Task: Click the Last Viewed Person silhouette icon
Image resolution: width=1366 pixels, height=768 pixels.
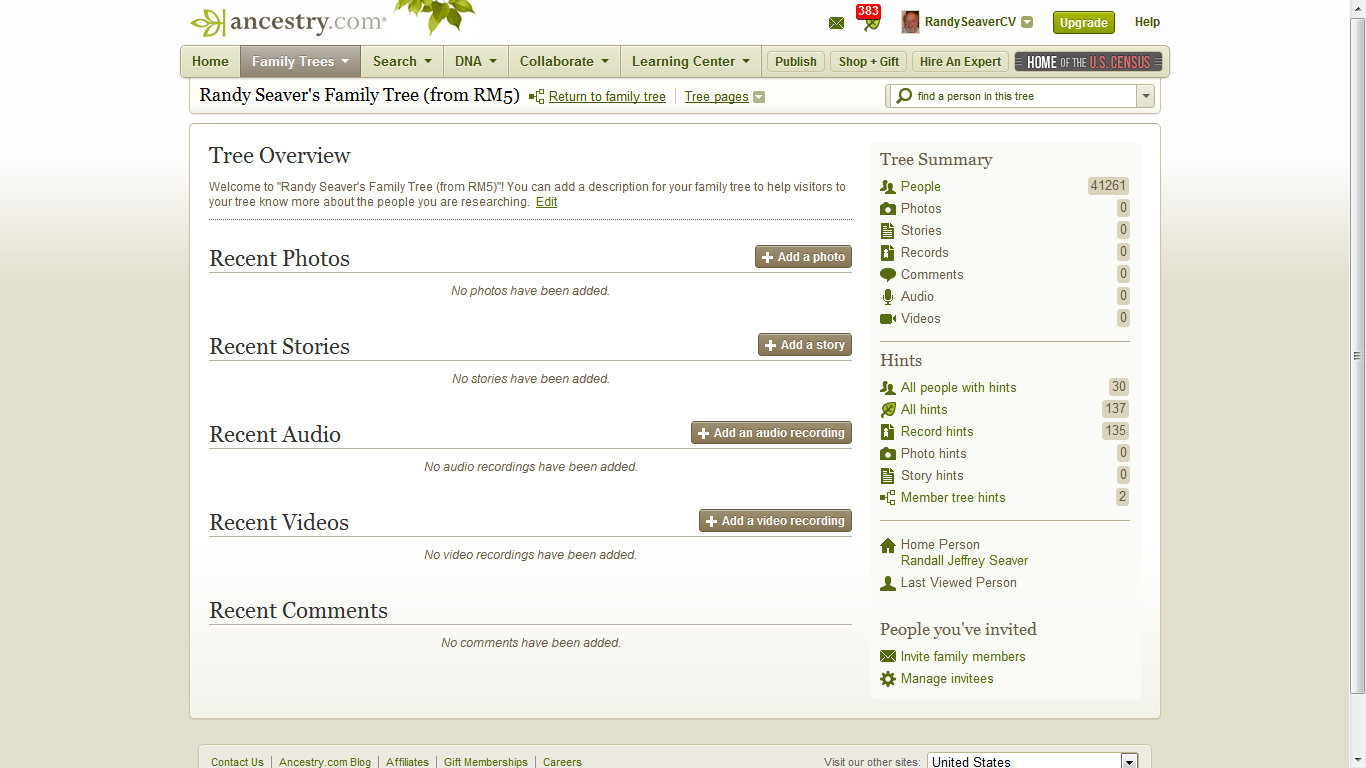Action: point(888,583)
